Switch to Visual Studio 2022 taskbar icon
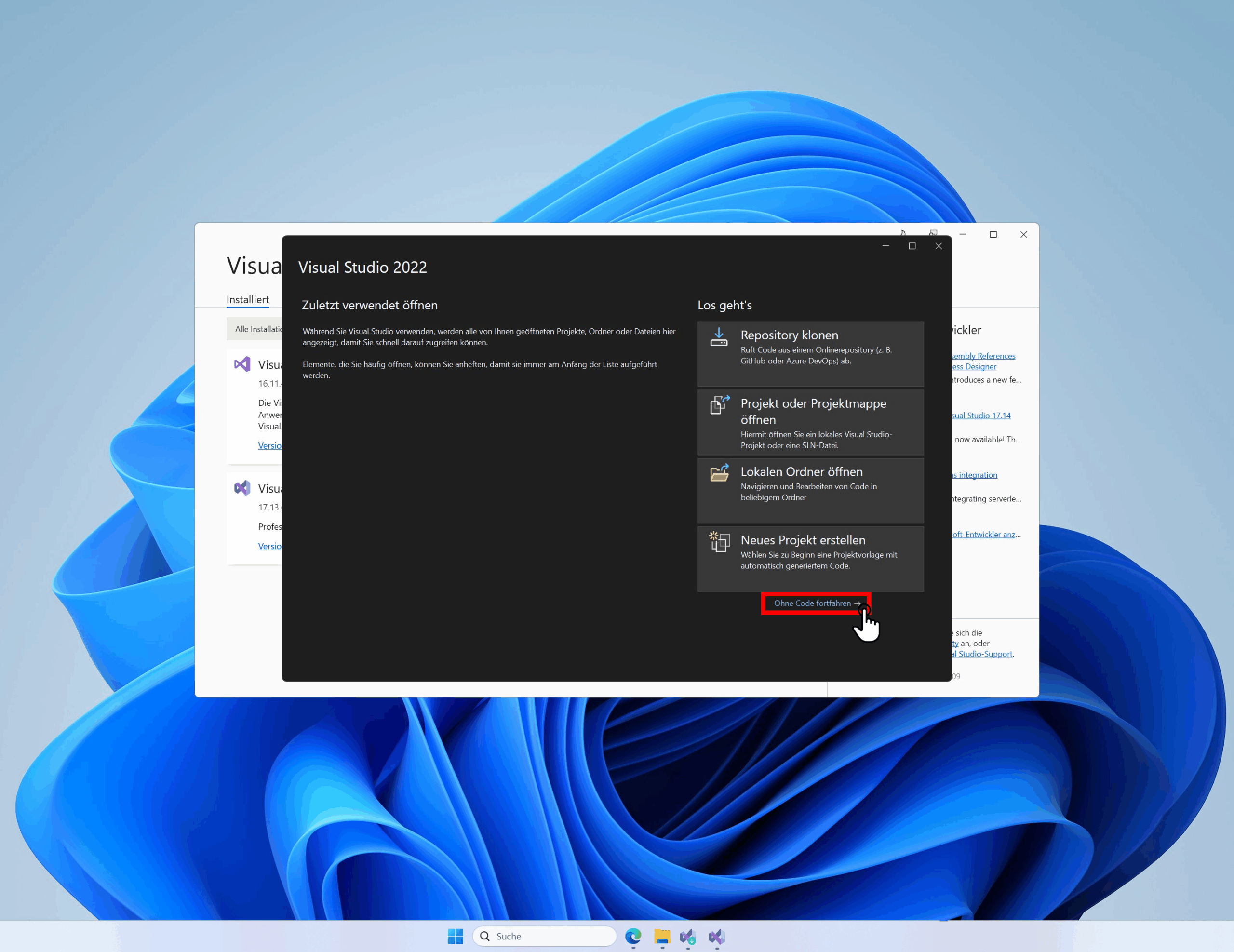Viewport: 1234px width, 952px height. [717, 936]
